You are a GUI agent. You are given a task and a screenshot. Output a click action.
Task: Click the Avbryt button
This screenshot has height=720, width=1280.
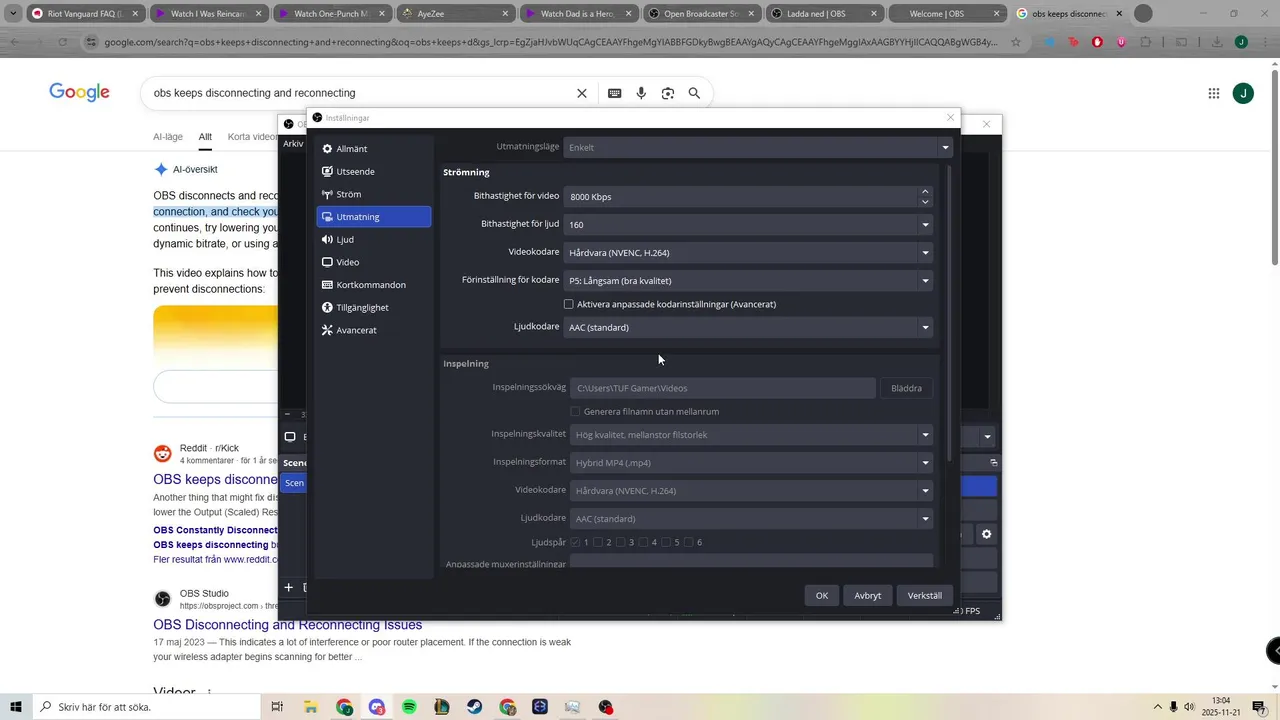point(868,595)
